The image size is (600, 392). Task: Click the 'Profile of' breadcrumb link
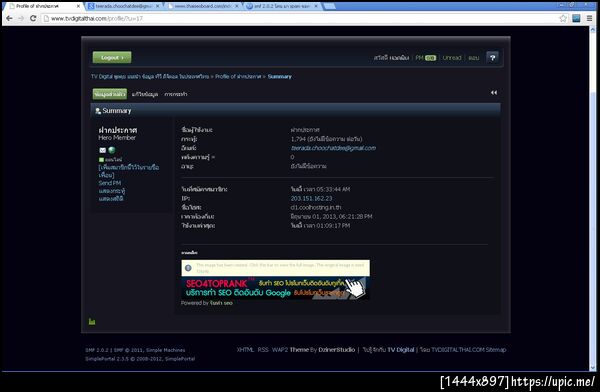point(238,77)
